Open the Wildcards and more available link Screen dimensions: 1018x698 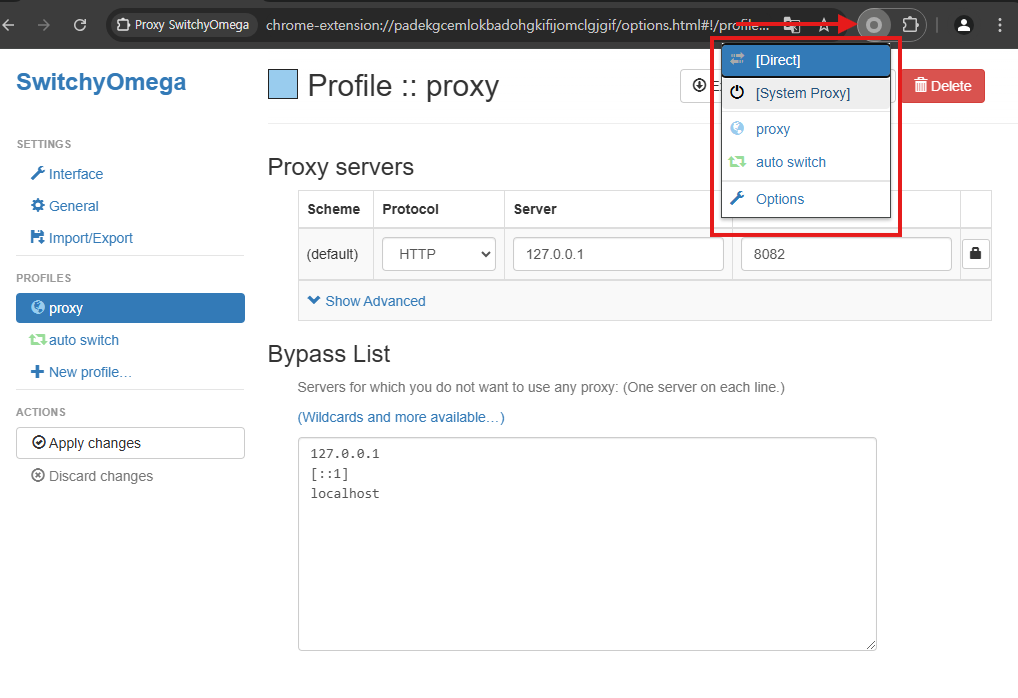[x=401, y=417]
